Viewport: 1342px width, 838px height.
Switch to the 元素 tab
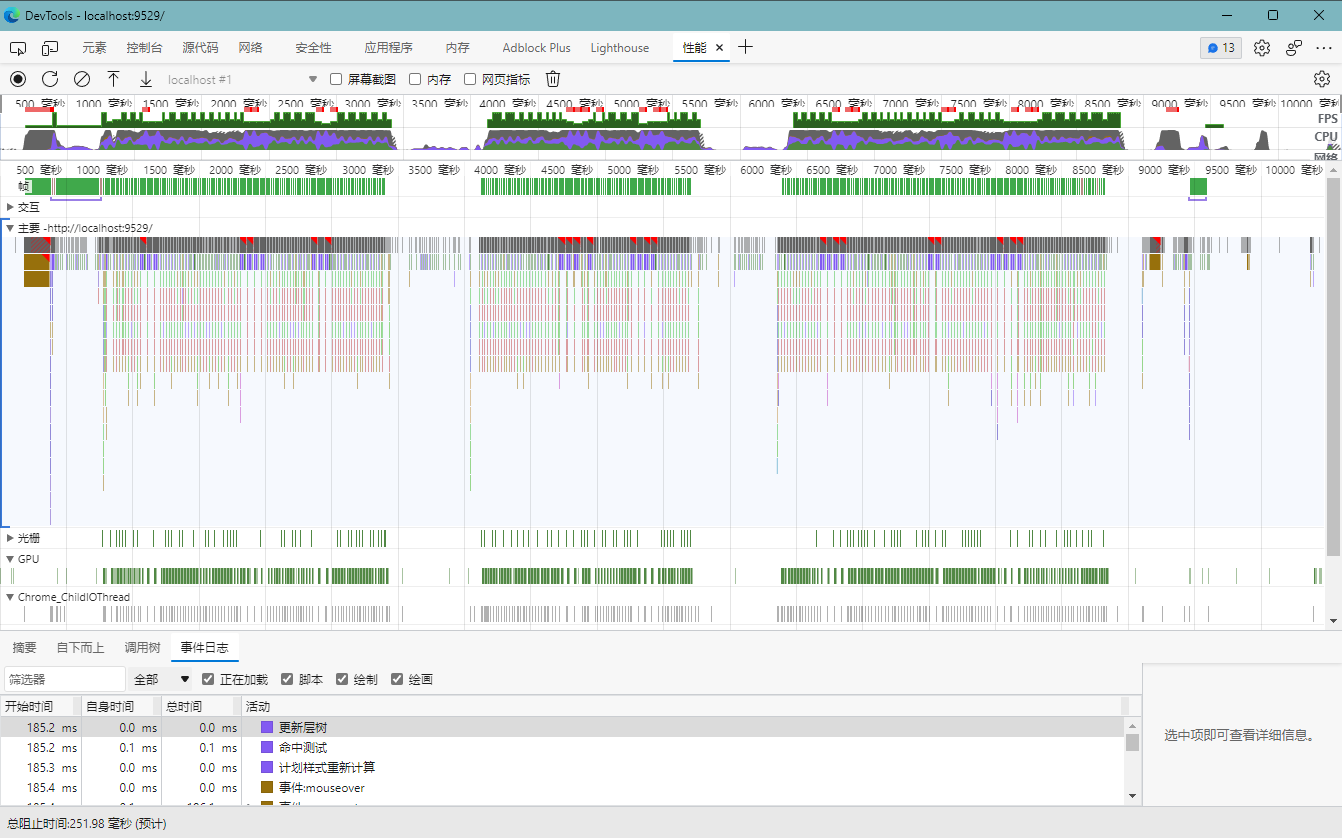tap(94, 48)
